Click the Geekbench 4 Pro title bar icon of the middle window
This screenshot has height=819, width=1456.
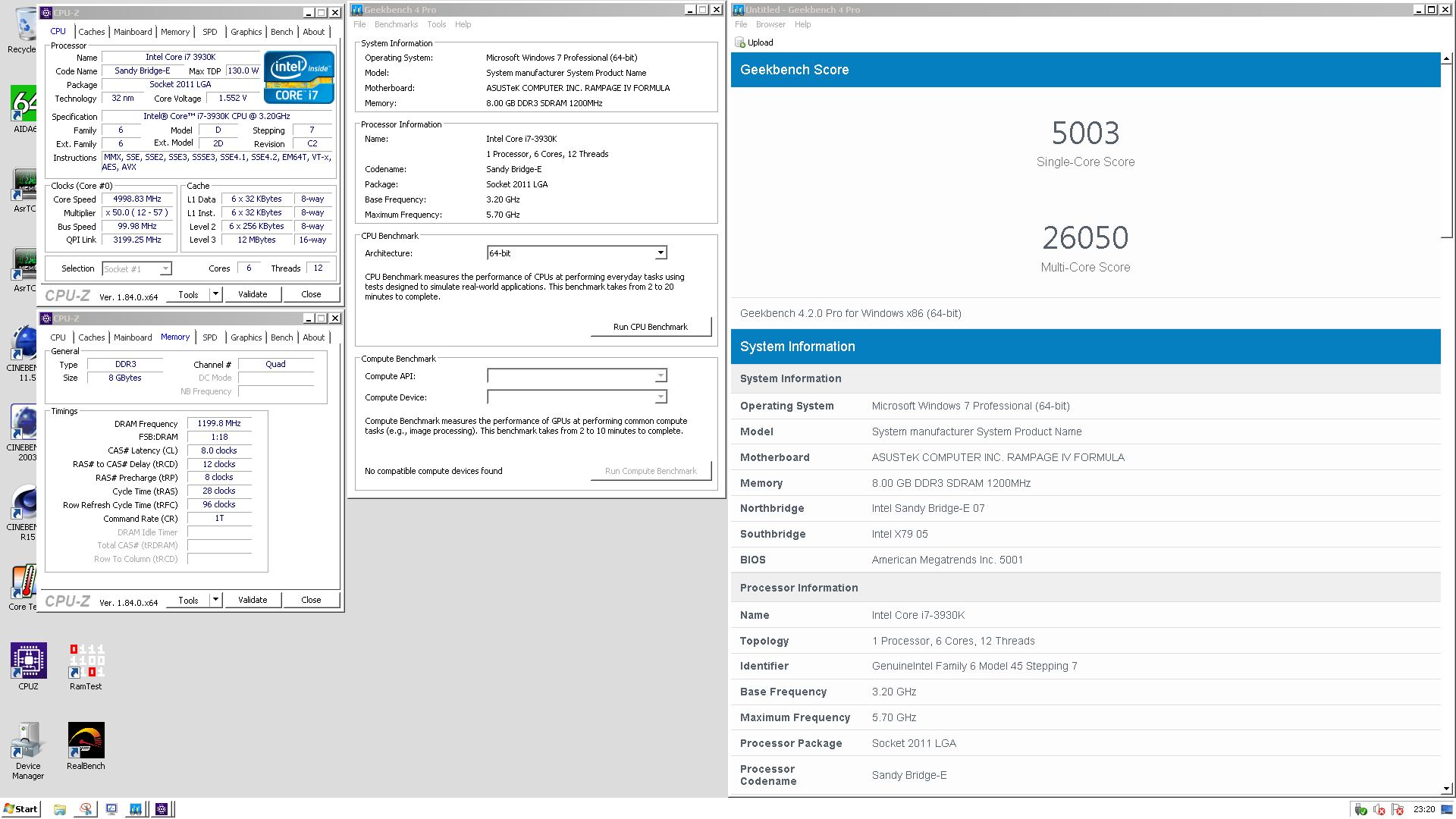click(357, 10)
